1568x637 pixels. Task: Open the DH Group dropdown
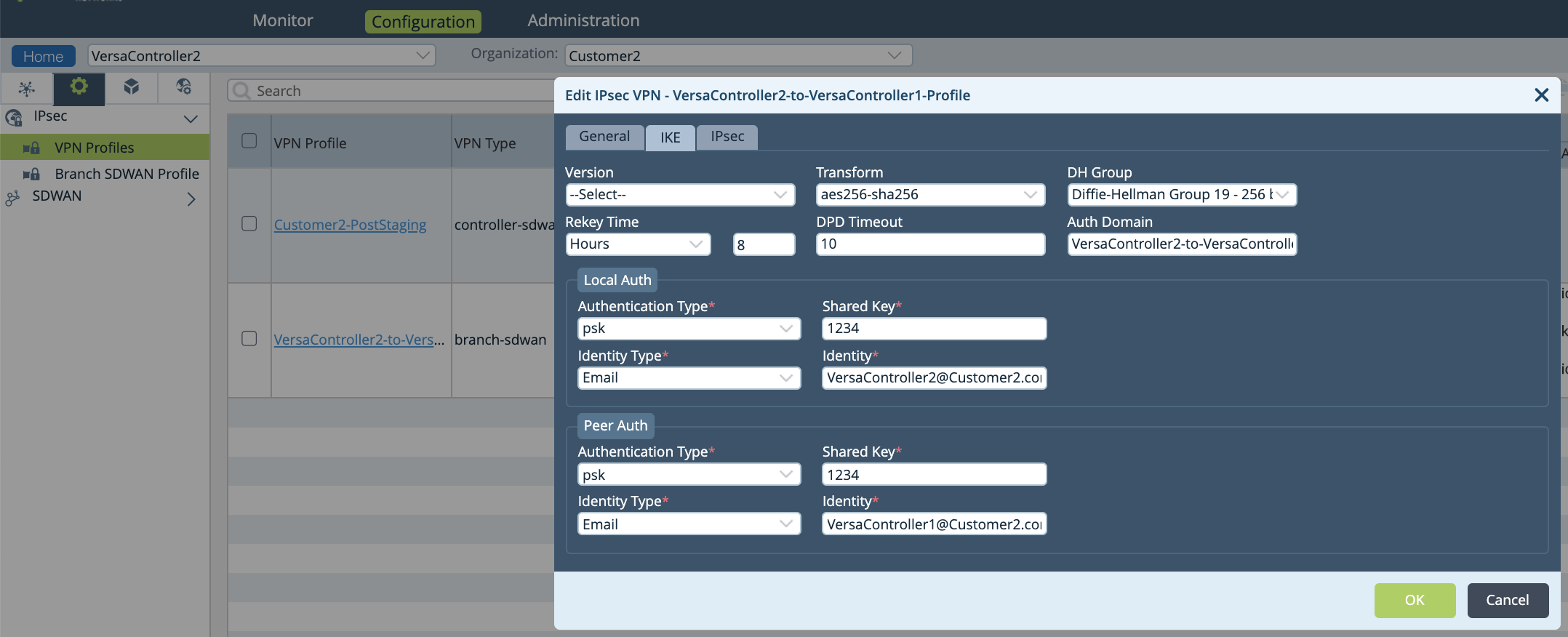[x=1182, y=195]
